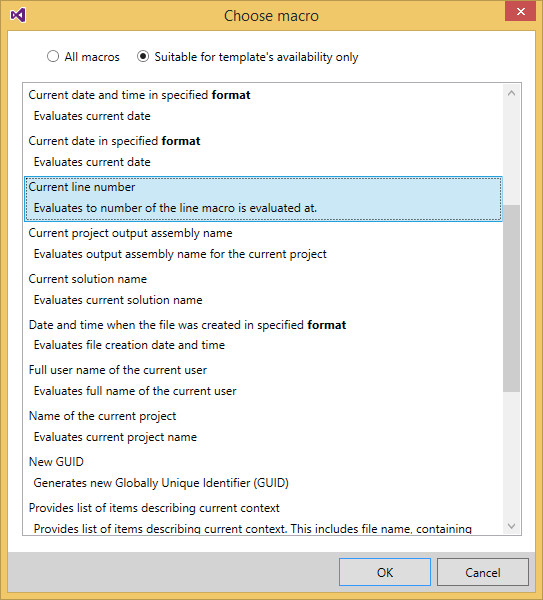This screenshot has height=600, width=543.
Task: Select the Current line number macro
Action: click(263, 199)
